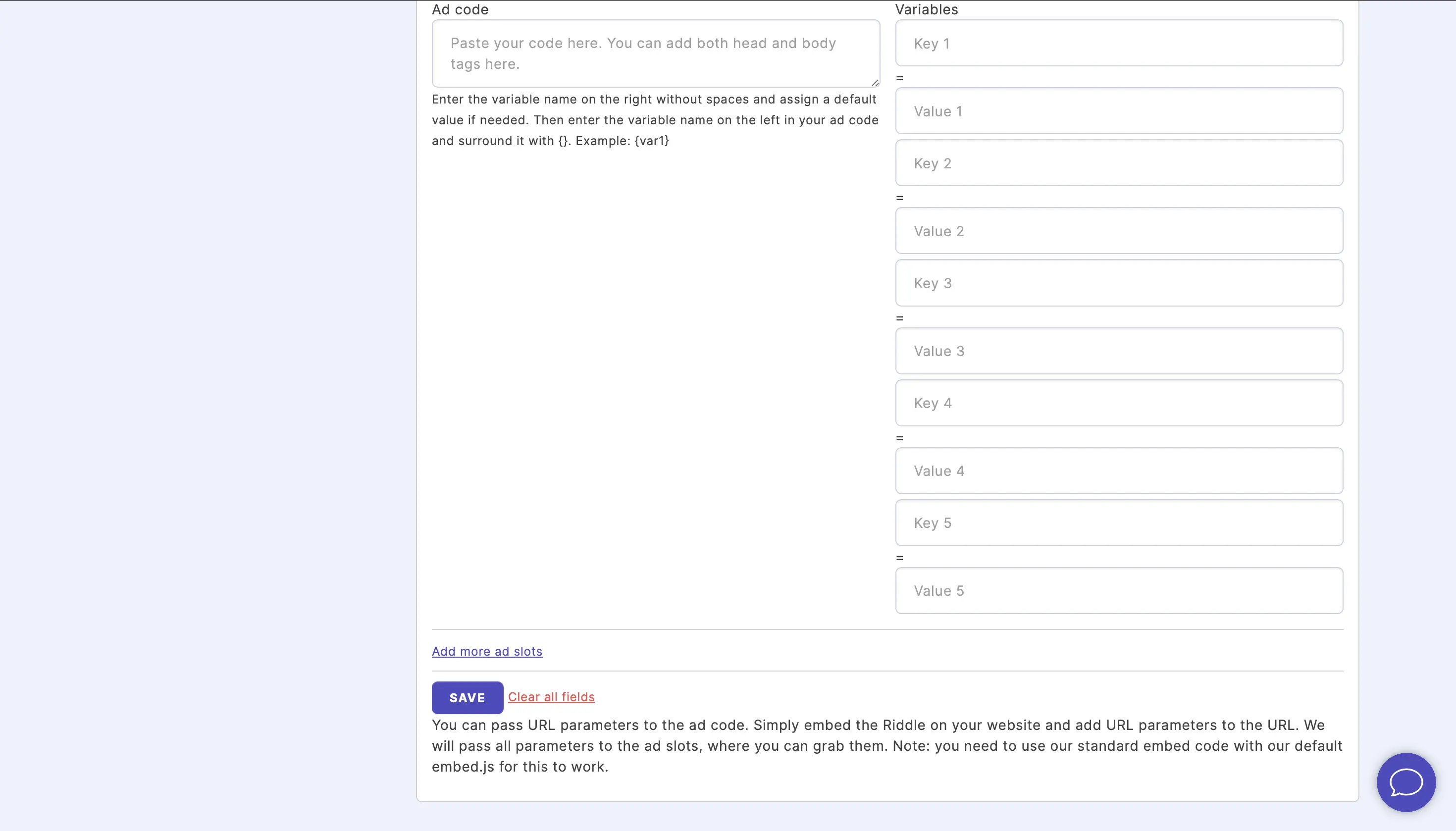Screen dimensions: 1456x831
Task: Type in the Key 3 variable field
Action: tap(1119, 283)
